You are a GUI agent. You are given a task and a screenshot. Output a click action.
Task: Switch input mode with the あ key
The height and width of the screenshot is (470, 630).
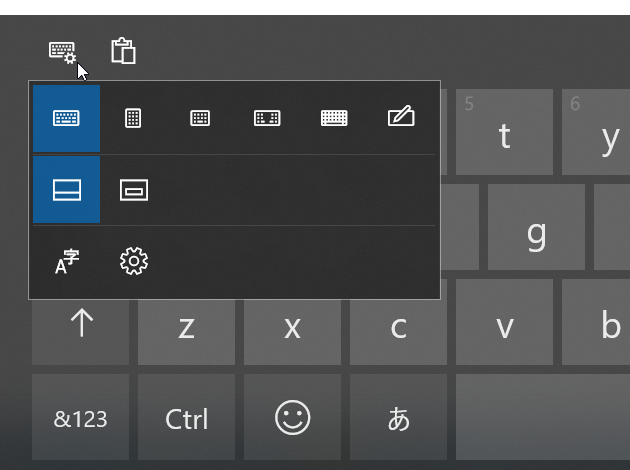click(399, 417)
